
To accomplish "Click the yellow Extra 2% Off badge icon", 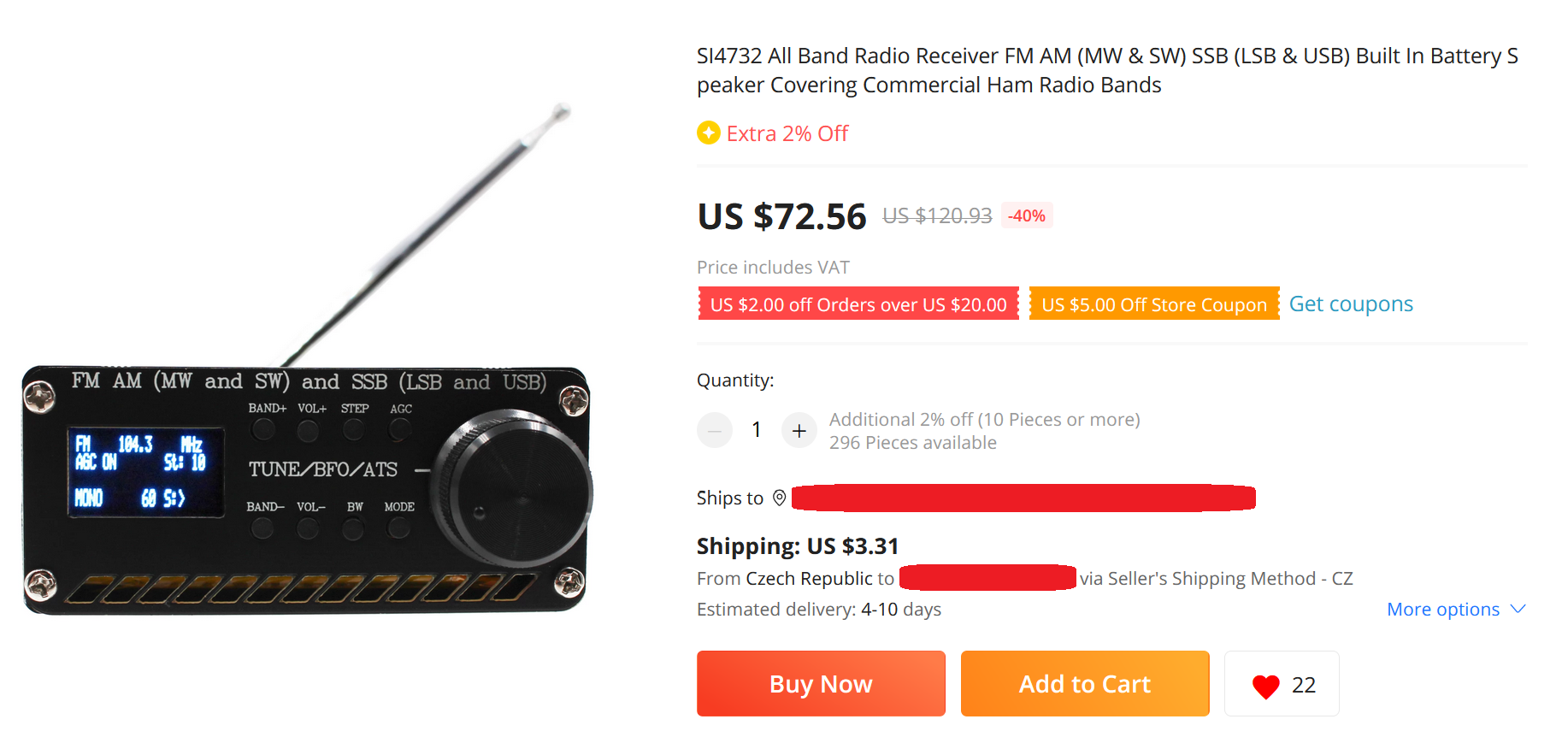I will coord(708,133).
